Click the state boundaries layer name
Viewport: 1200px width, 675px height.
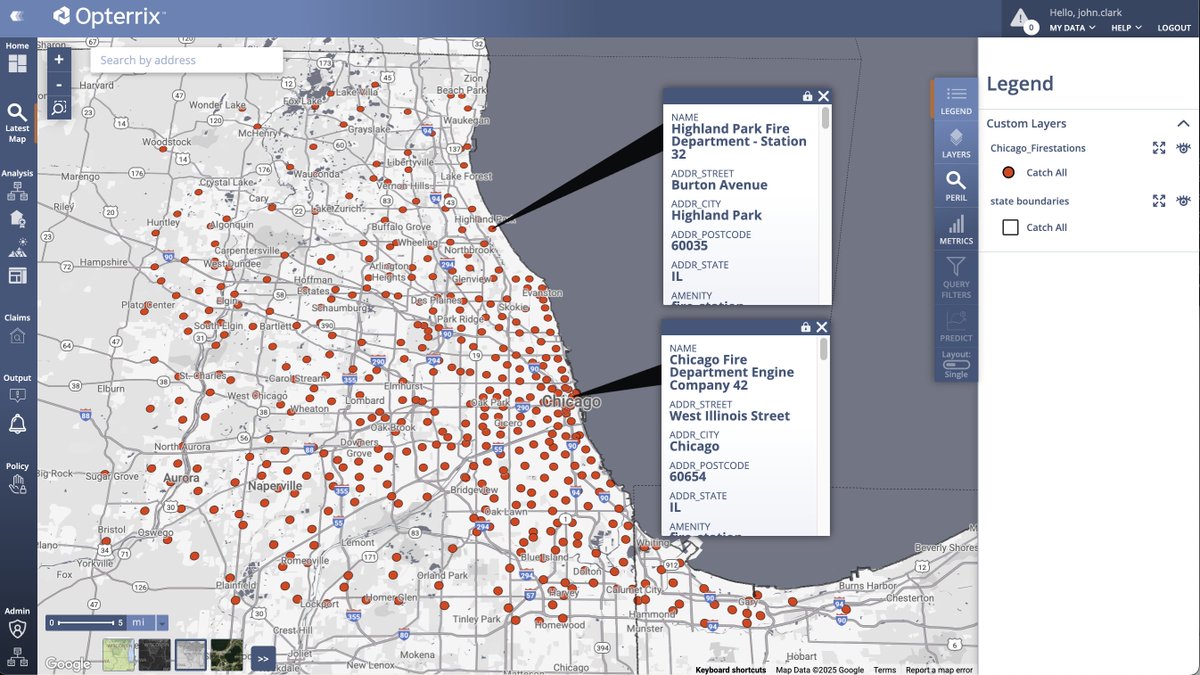click(1029, 201)
